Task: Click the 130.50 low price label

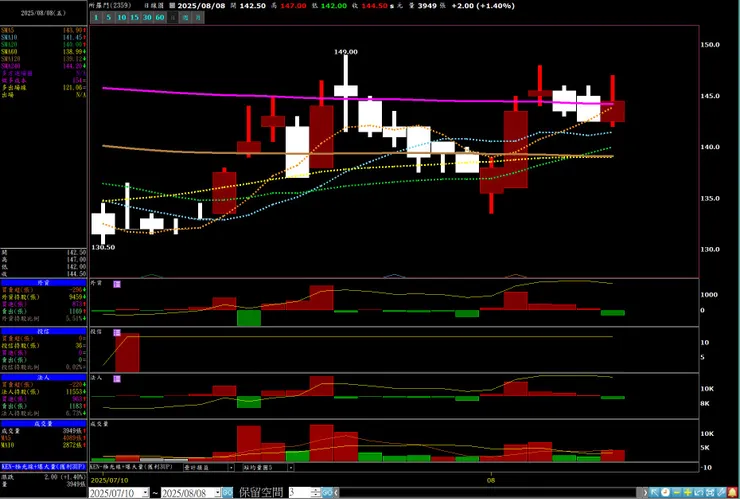Action: point(103,247)
